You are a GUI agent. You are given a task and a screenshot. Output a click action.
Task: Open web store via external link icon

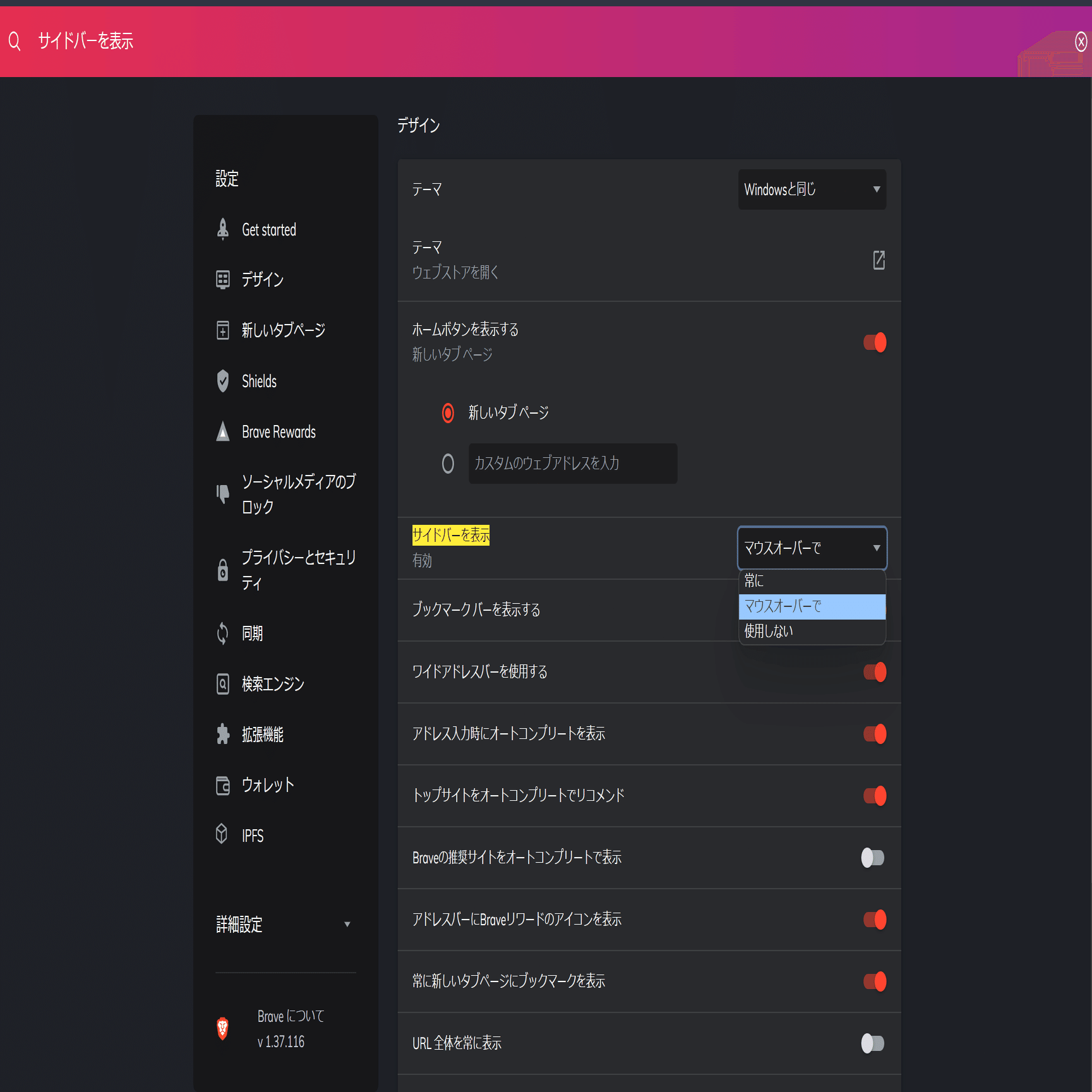pos(879,260)
